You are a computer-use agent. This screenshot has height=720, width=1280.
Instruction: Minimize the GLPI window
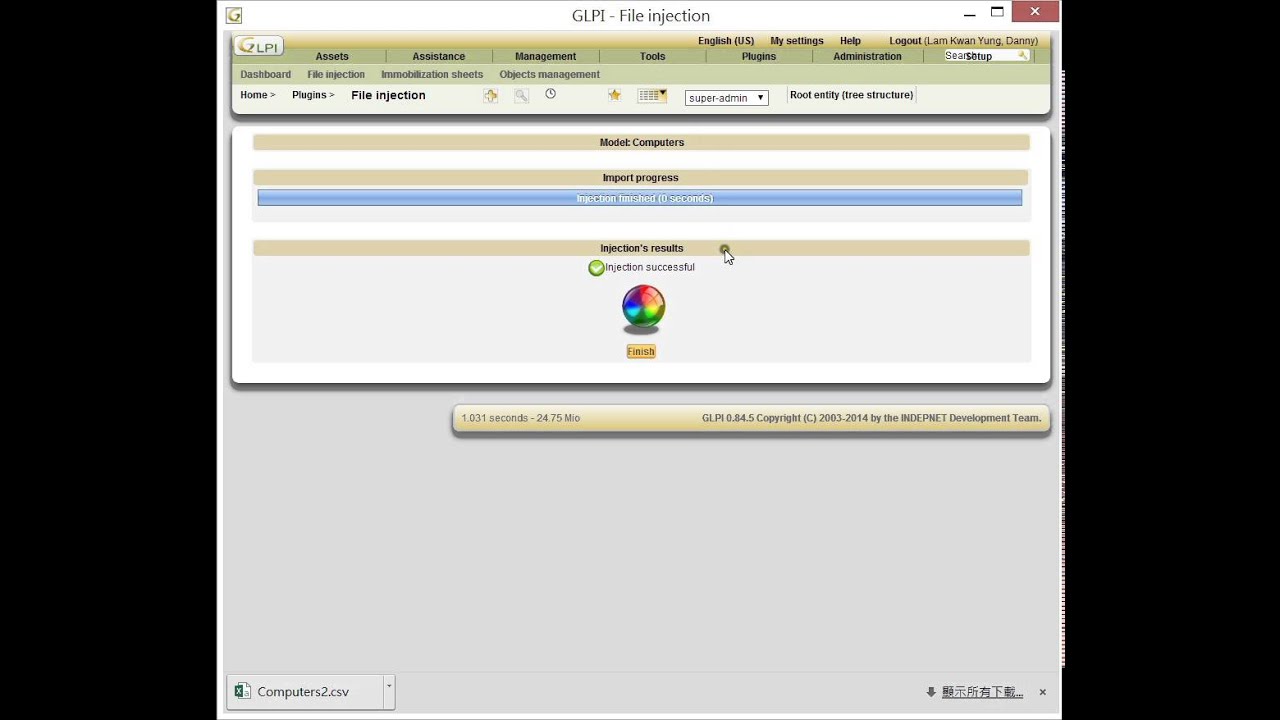[x=969, y=14]
